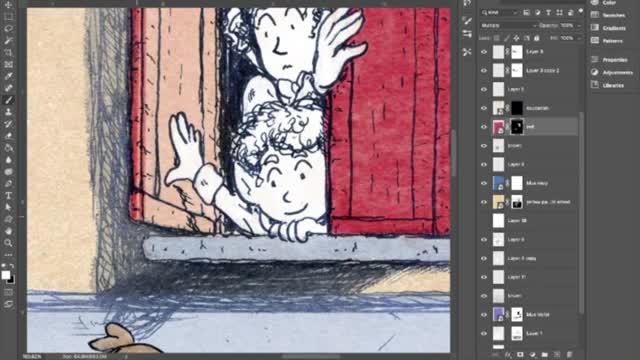Select the Spot Healing Brush tool

[x=8, y=88]
